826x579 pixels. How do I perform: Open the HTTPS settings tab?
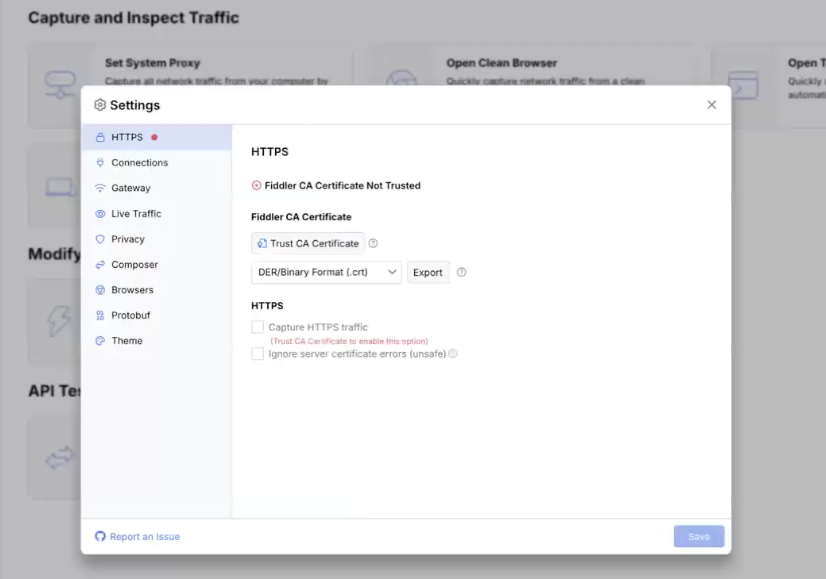pos(156,138)
